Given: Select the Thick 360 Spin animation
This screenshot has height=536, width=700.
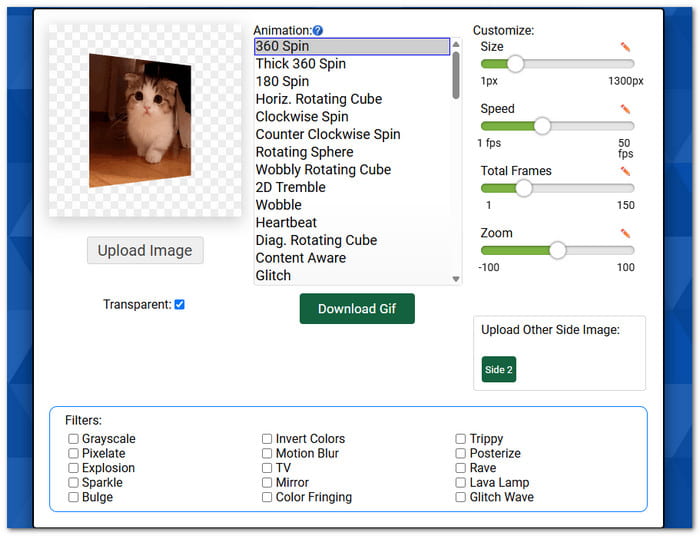Looking at the screenshot, I should 352,64.
